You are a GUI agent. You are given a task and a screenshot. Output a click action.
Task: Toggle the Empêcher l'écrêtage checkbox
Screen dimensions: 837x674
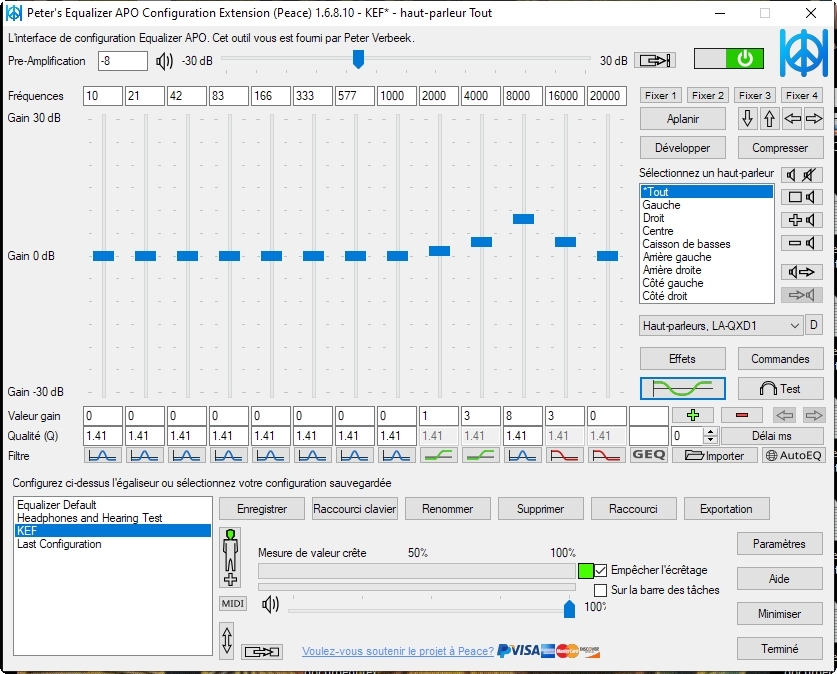(x=601, y=570)
